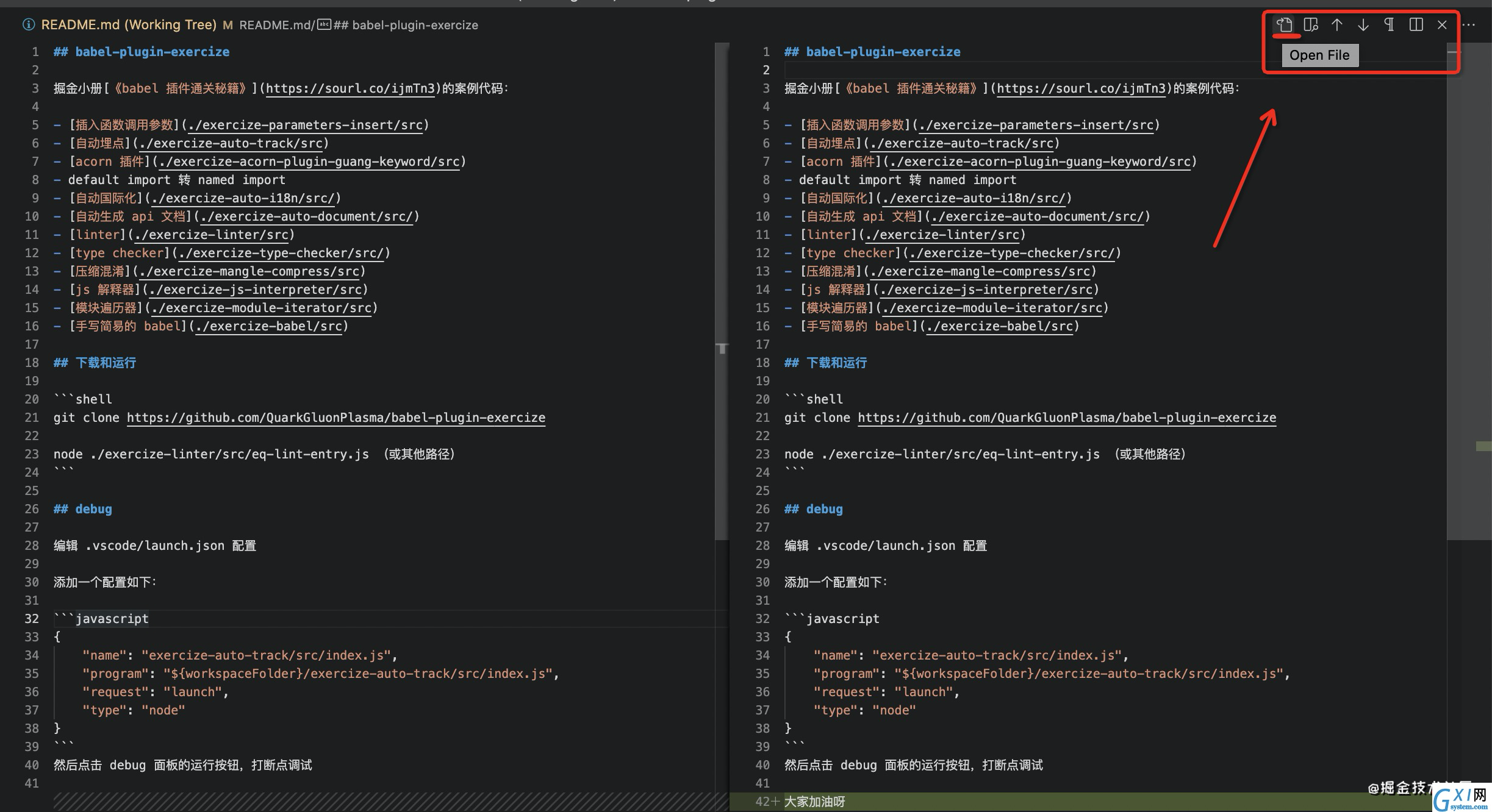Open the sourl.co link in the right pane

pyautogui.click(x=1081, y=88)
